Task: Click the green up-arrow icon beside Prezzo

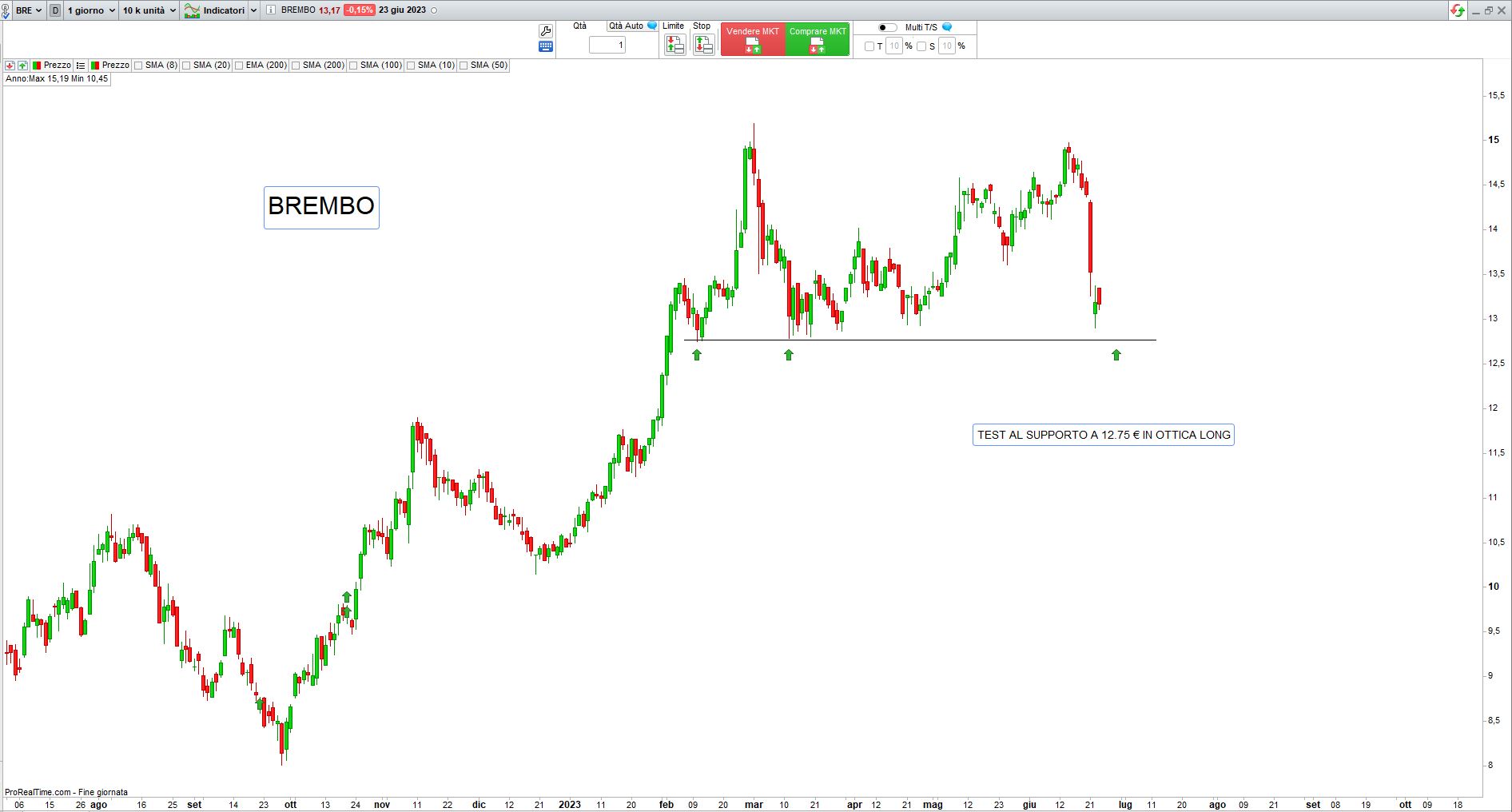Action: pos(22,66)
